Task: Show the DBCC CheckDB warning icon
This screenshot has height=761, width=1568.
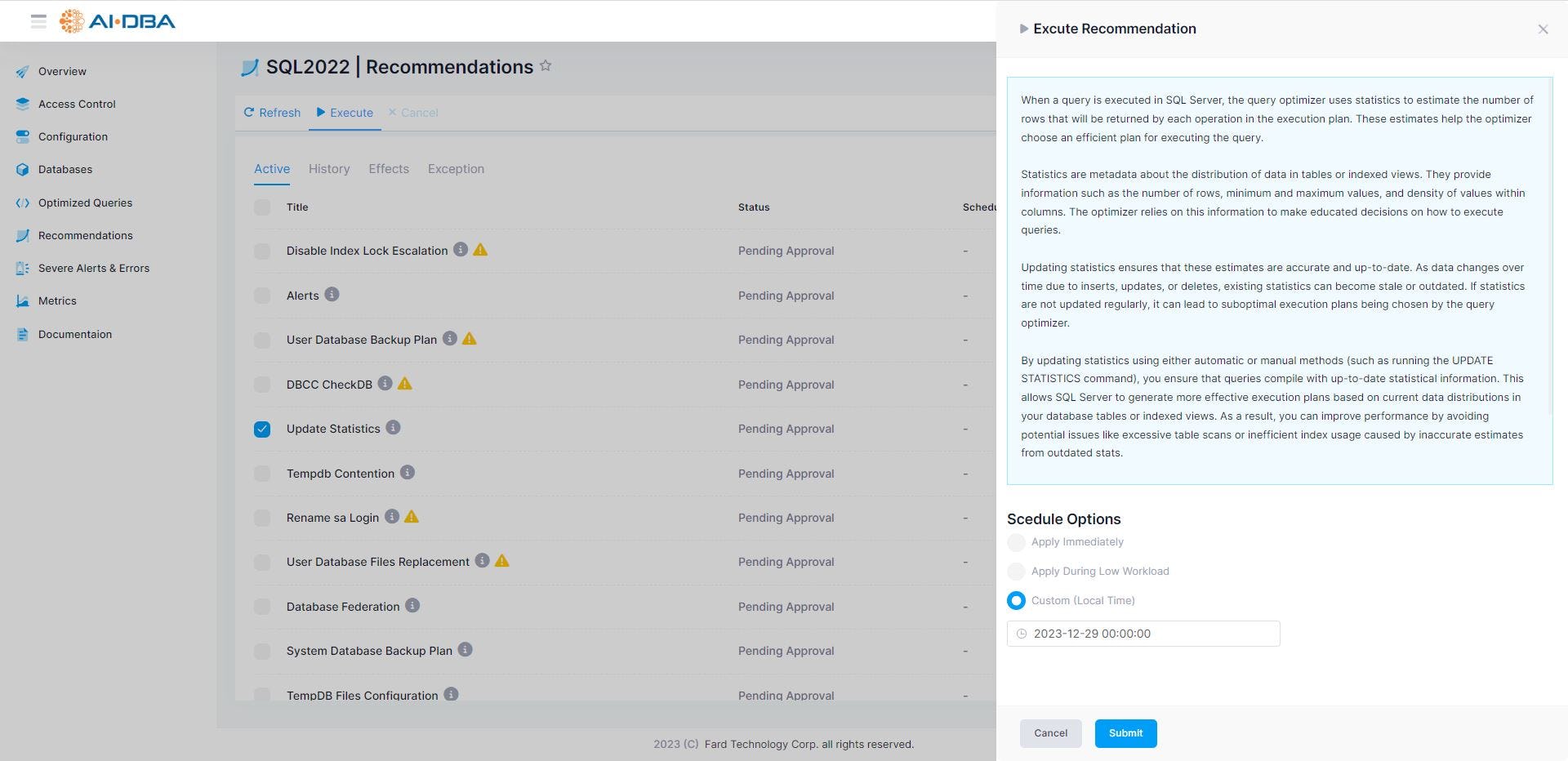Action: (x=404, y=383)
